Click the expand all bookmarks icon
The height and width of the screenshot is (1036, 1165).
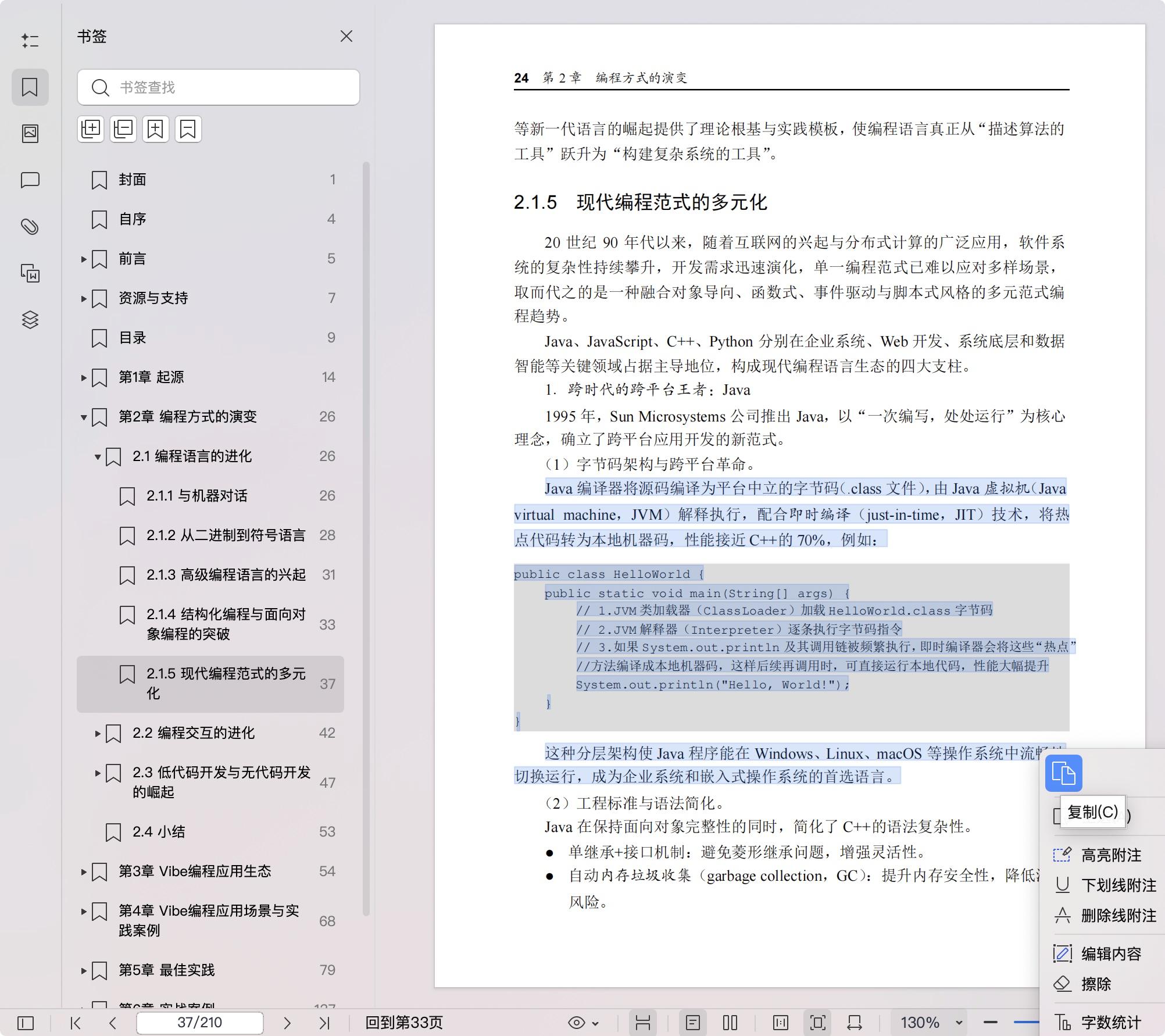[91, 128]
